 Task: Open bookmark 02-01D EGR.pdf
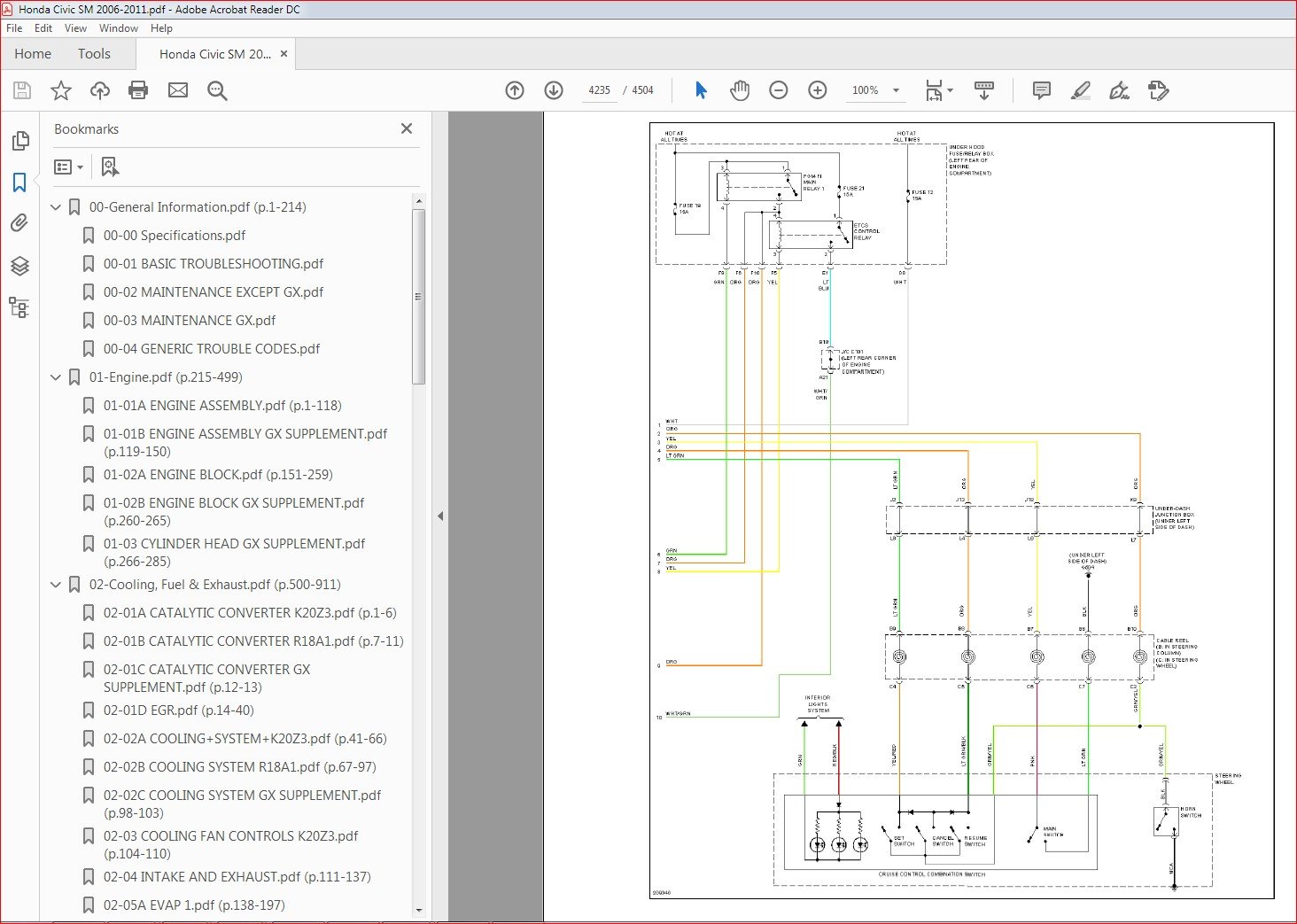178,710
